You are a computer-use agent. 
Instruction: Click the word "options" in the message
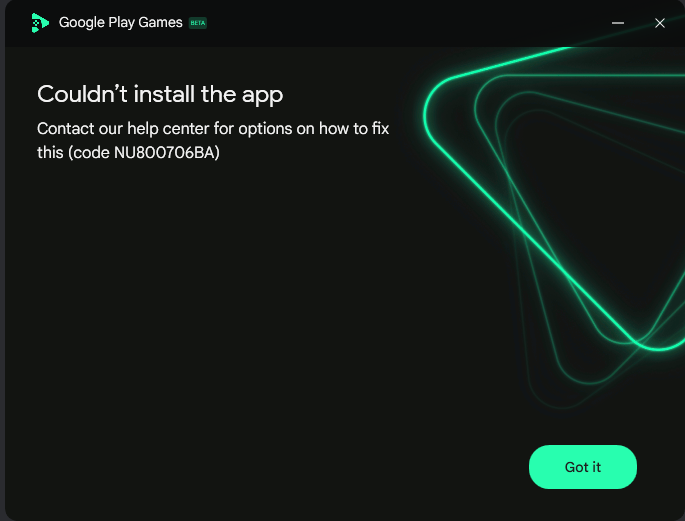coord(265,130)
